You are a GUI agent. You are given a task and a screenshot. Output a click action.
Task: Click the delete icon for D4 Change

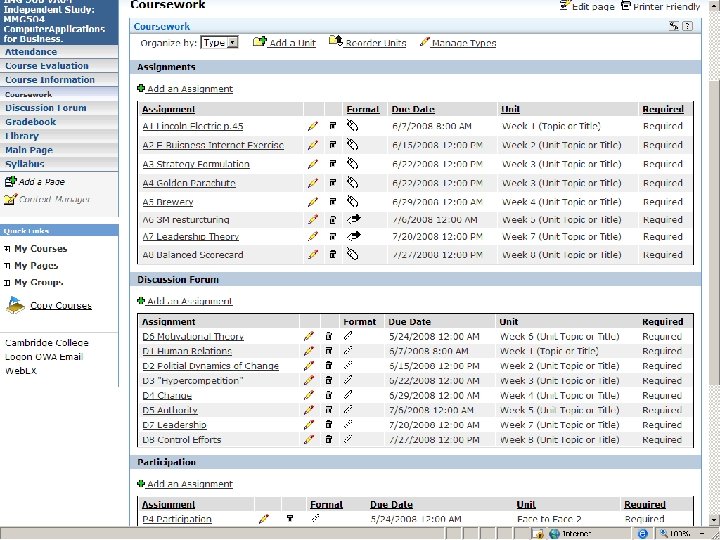point(329,395)
